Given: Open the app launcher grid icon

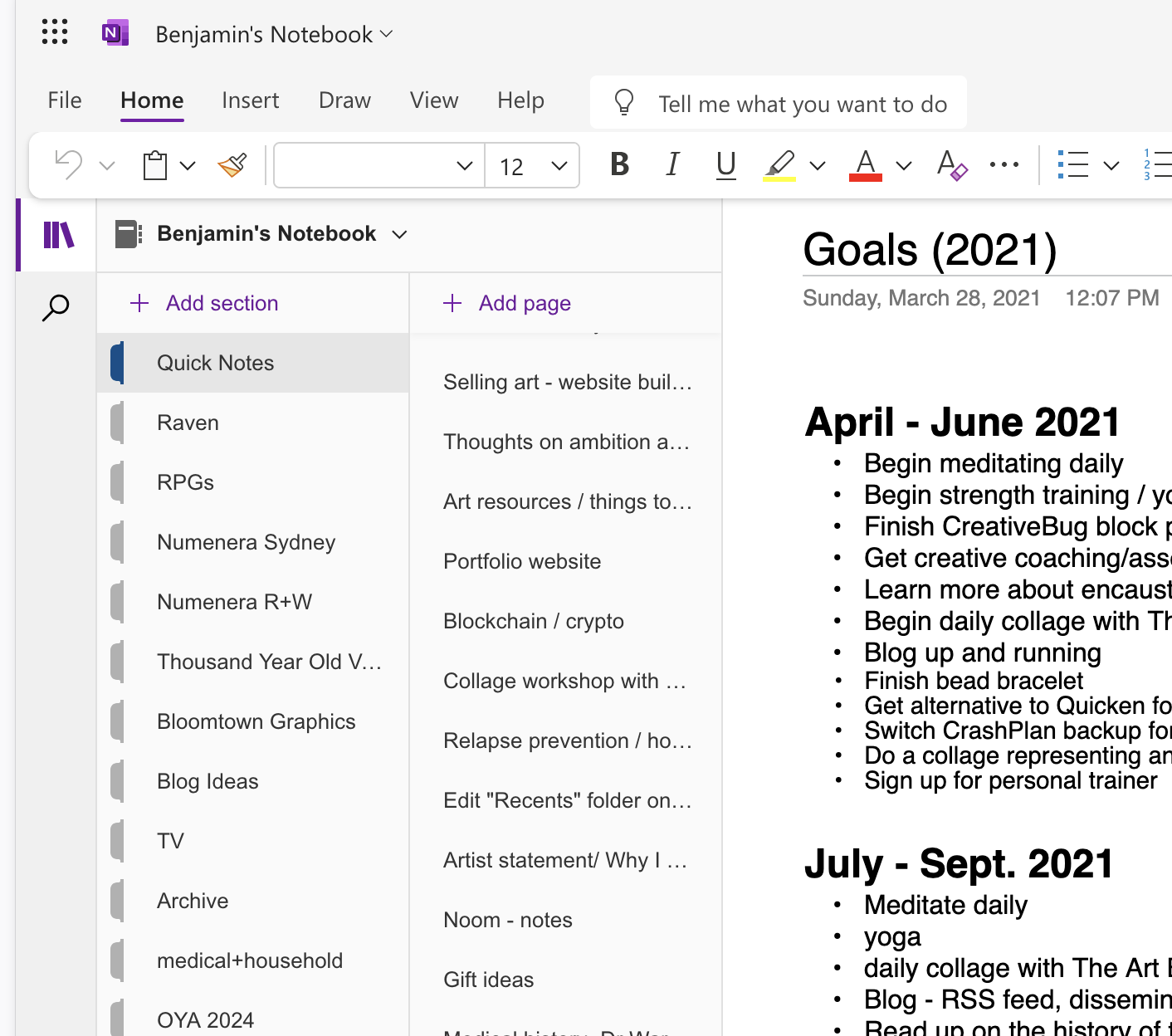Looking at the screenshot, I should (54, 32).
